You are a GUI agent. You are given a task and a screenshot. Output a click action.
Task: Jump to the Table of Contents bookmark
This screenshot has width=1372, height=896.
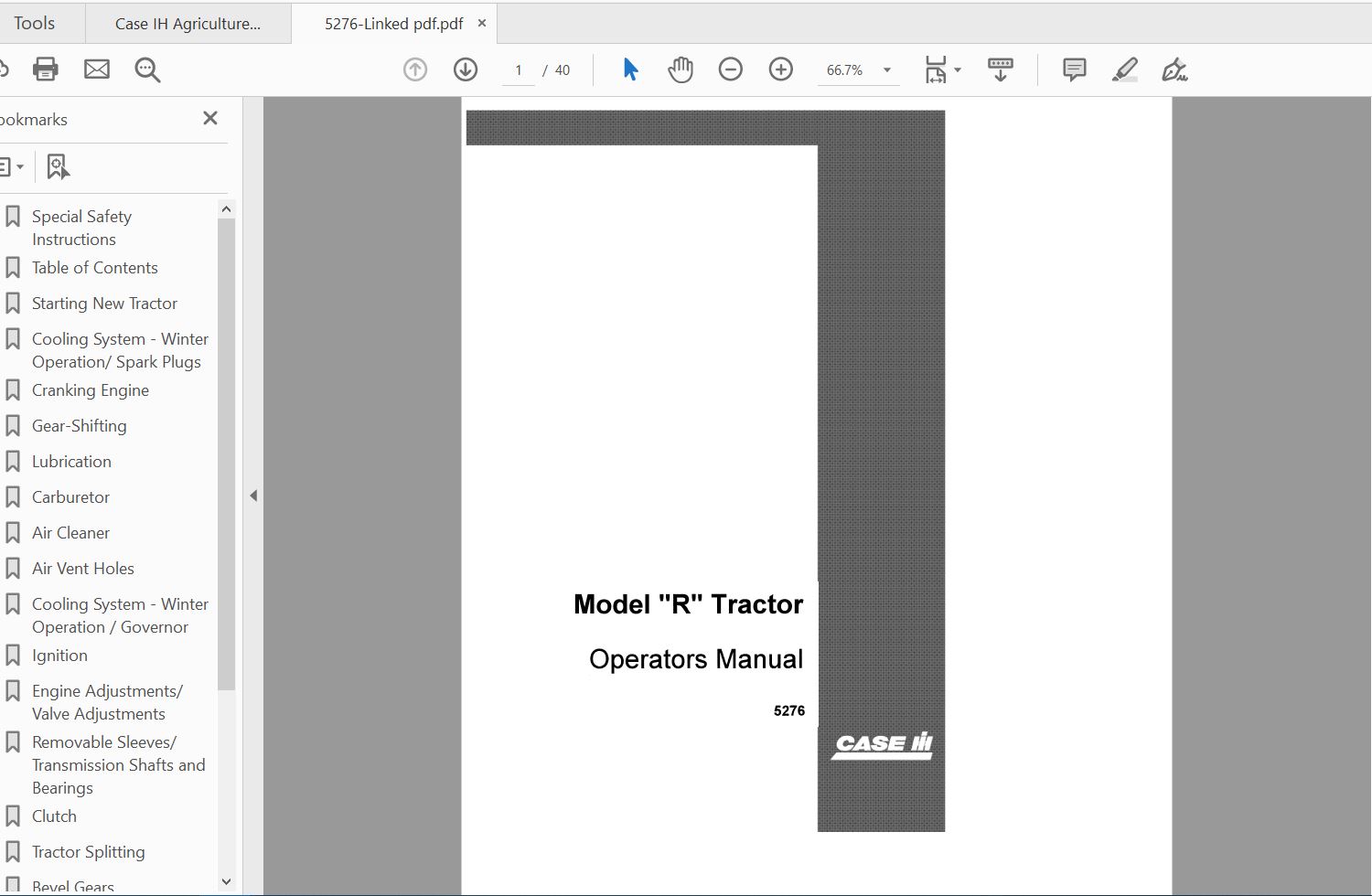[x=94, y=268]
